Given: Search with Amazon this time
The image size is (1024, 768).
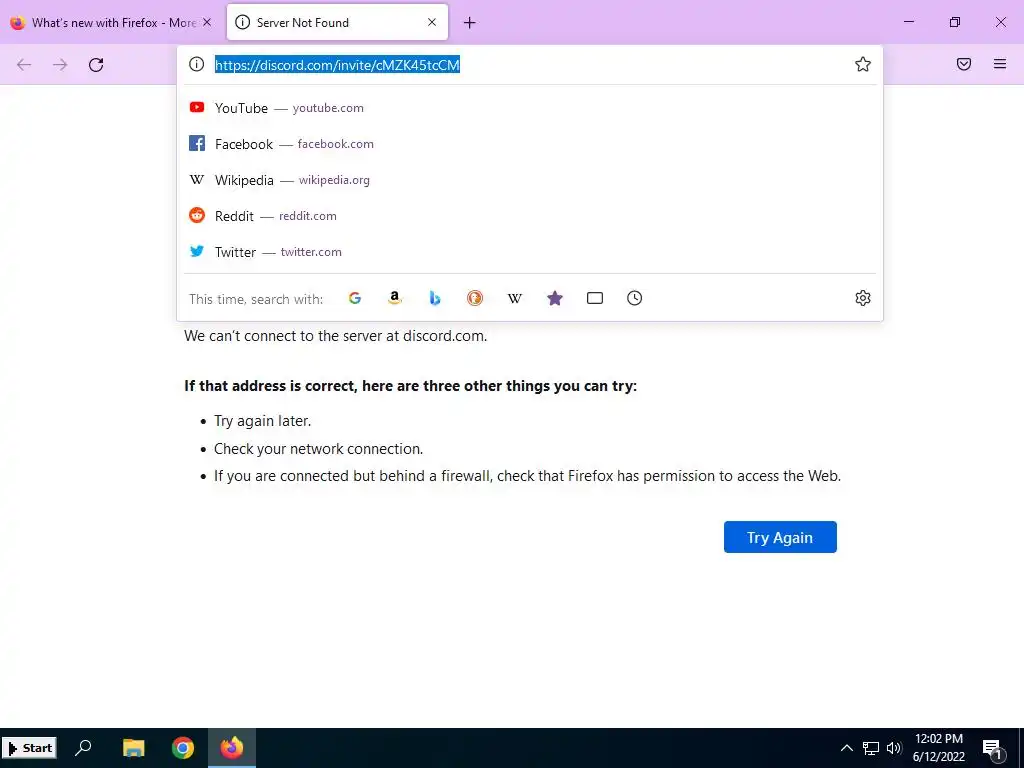Looking at the screenshot, I should [x=394, y=298].
